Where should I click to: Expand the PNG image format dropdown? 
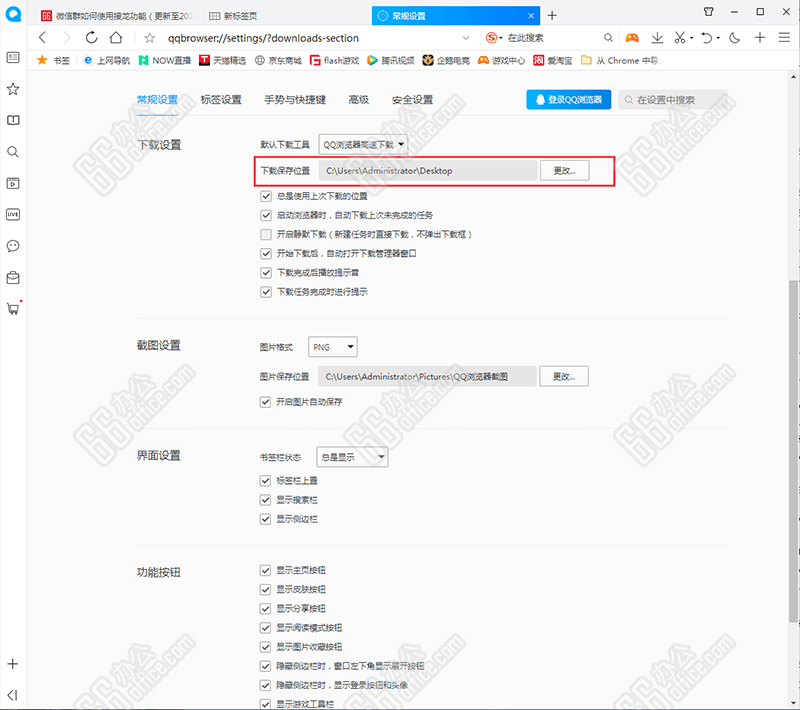[x=332, y=347]
